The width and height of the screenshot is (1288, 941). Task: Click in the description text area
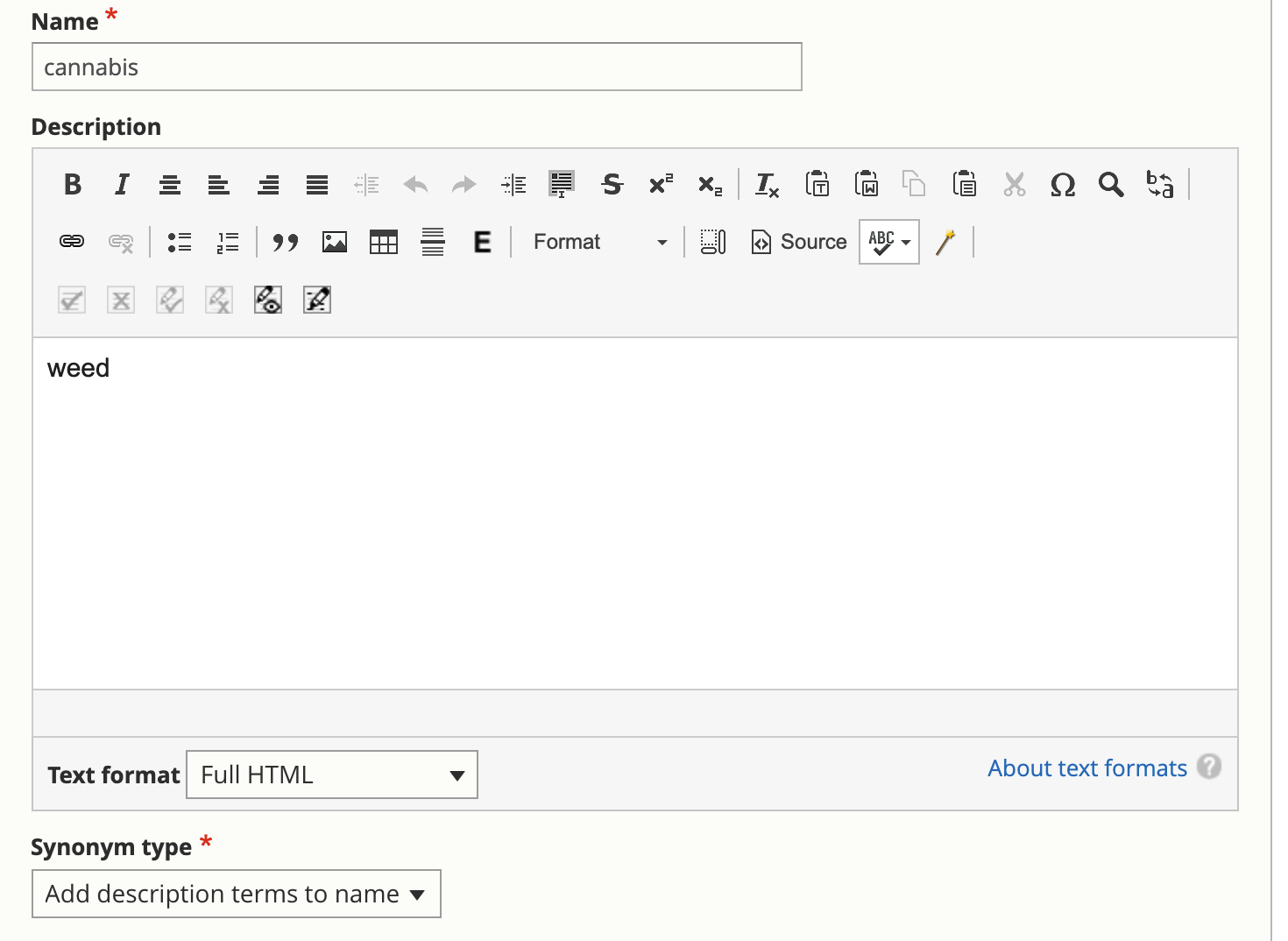click(635, 513)
